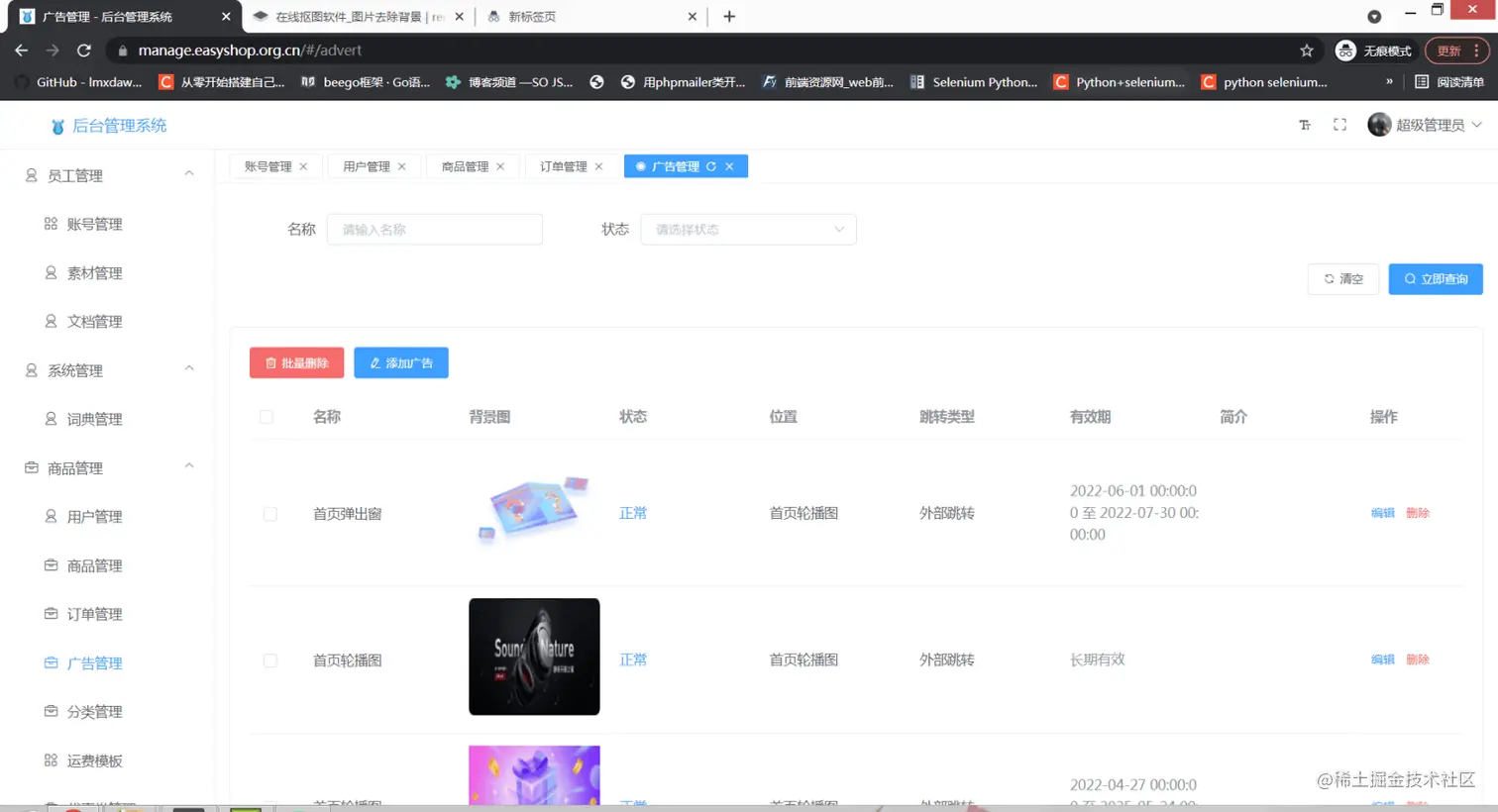The height and width of the screenshot is (812, 1498).
Task: Switch to the 订单管理 tab
Action: click(564, 166)
